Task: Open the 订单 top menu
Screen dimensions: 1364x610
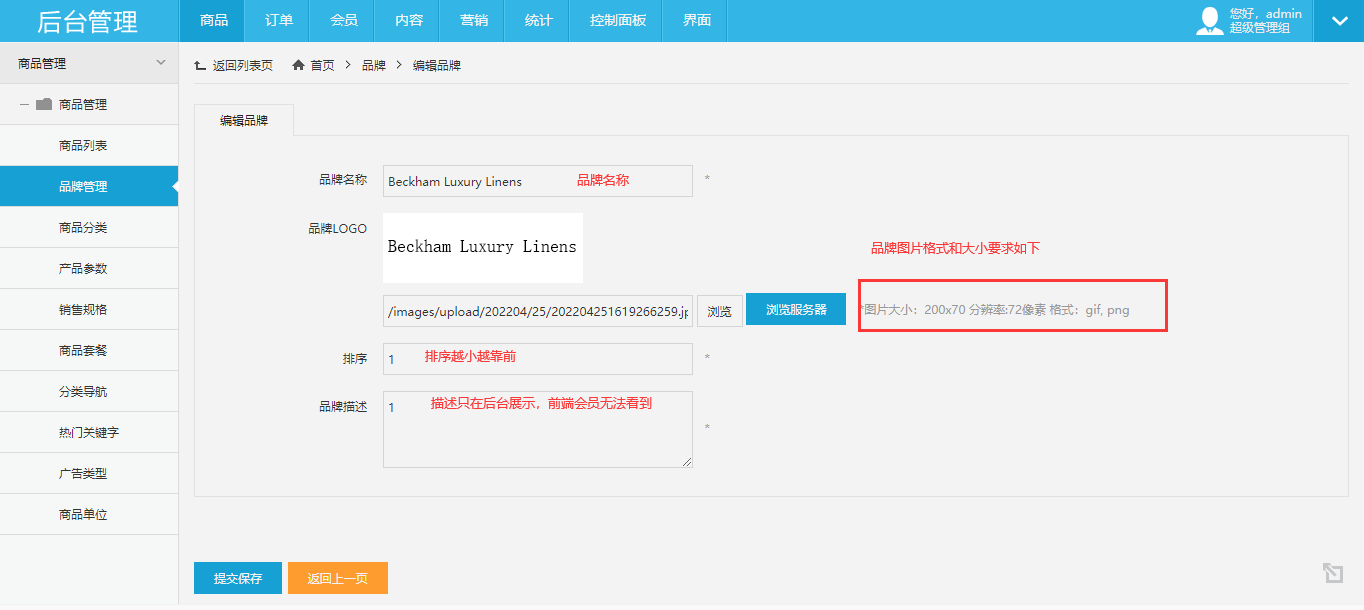Action: [278, 21]
